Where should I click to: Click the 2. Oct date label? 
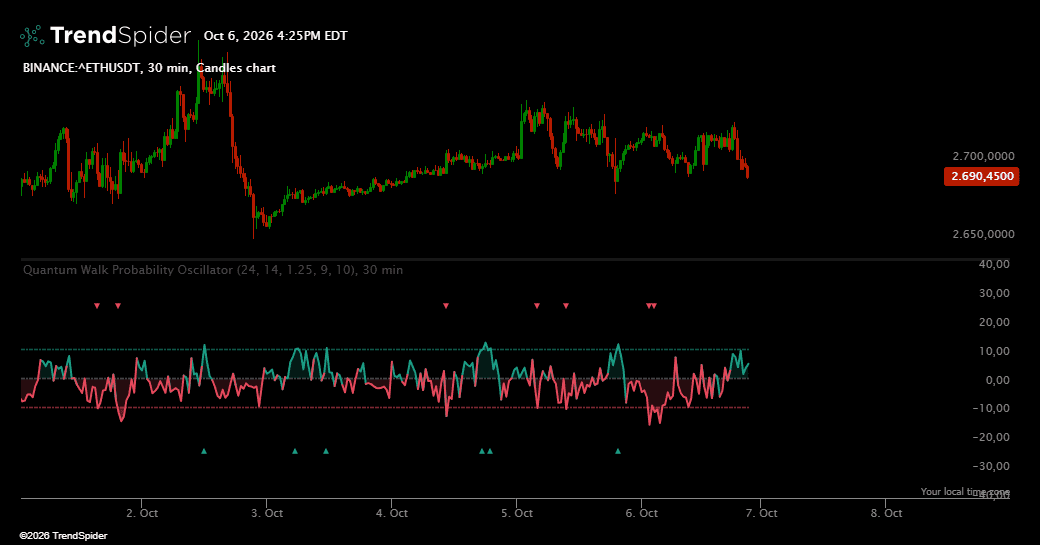coord(142,513)
